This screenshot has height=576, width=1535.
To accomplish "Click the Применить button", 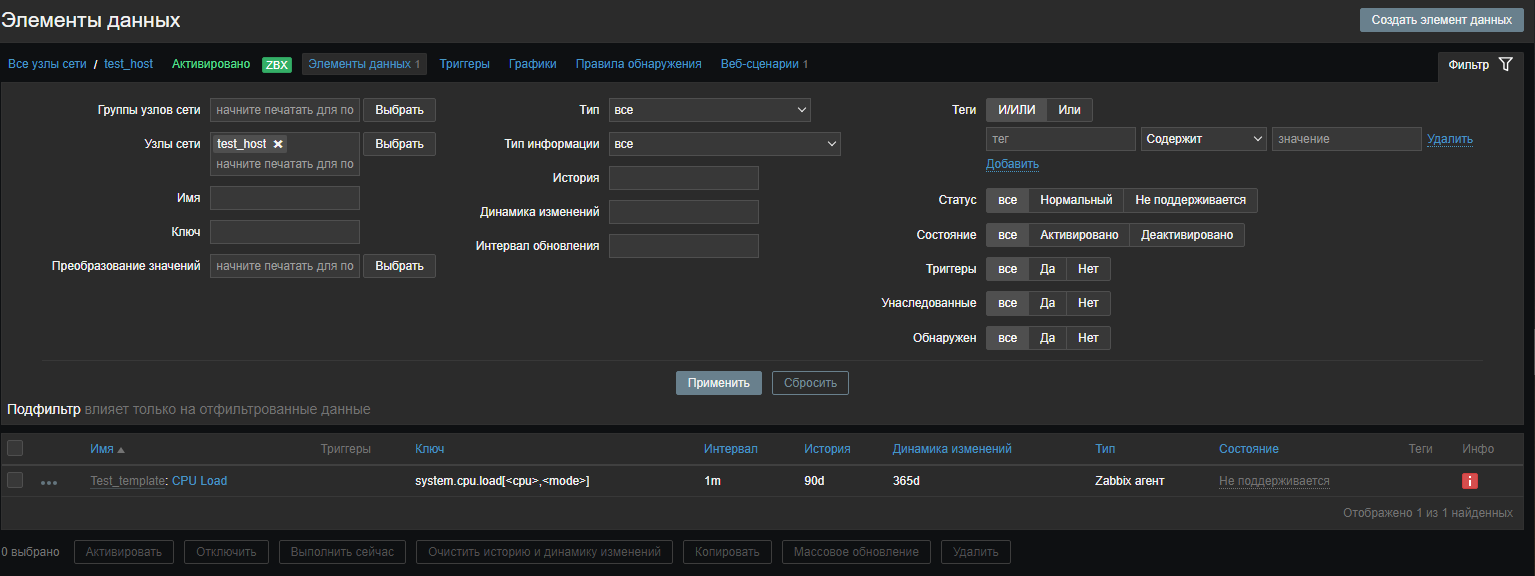I will (718, 383).
